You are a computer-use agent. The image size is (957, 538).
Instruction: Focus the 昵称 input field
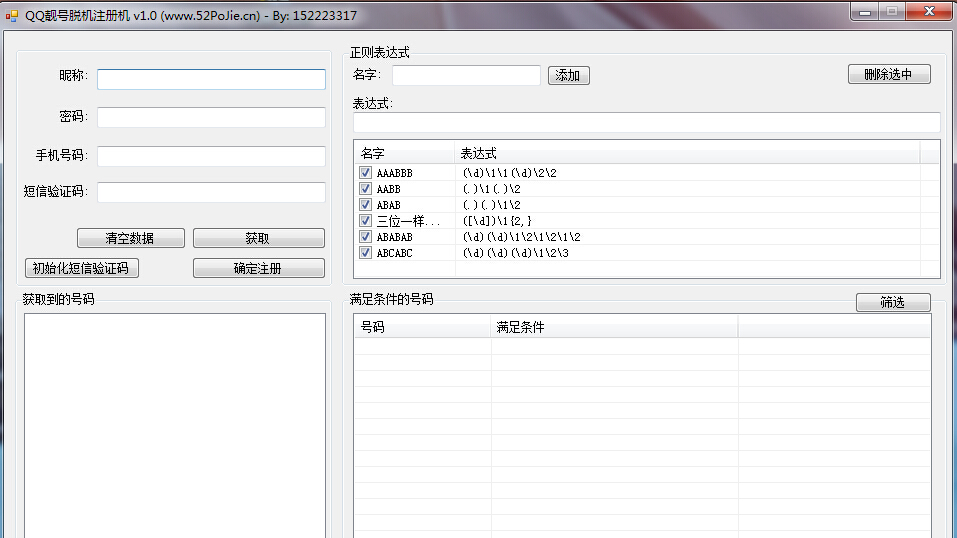coord(211,79)
